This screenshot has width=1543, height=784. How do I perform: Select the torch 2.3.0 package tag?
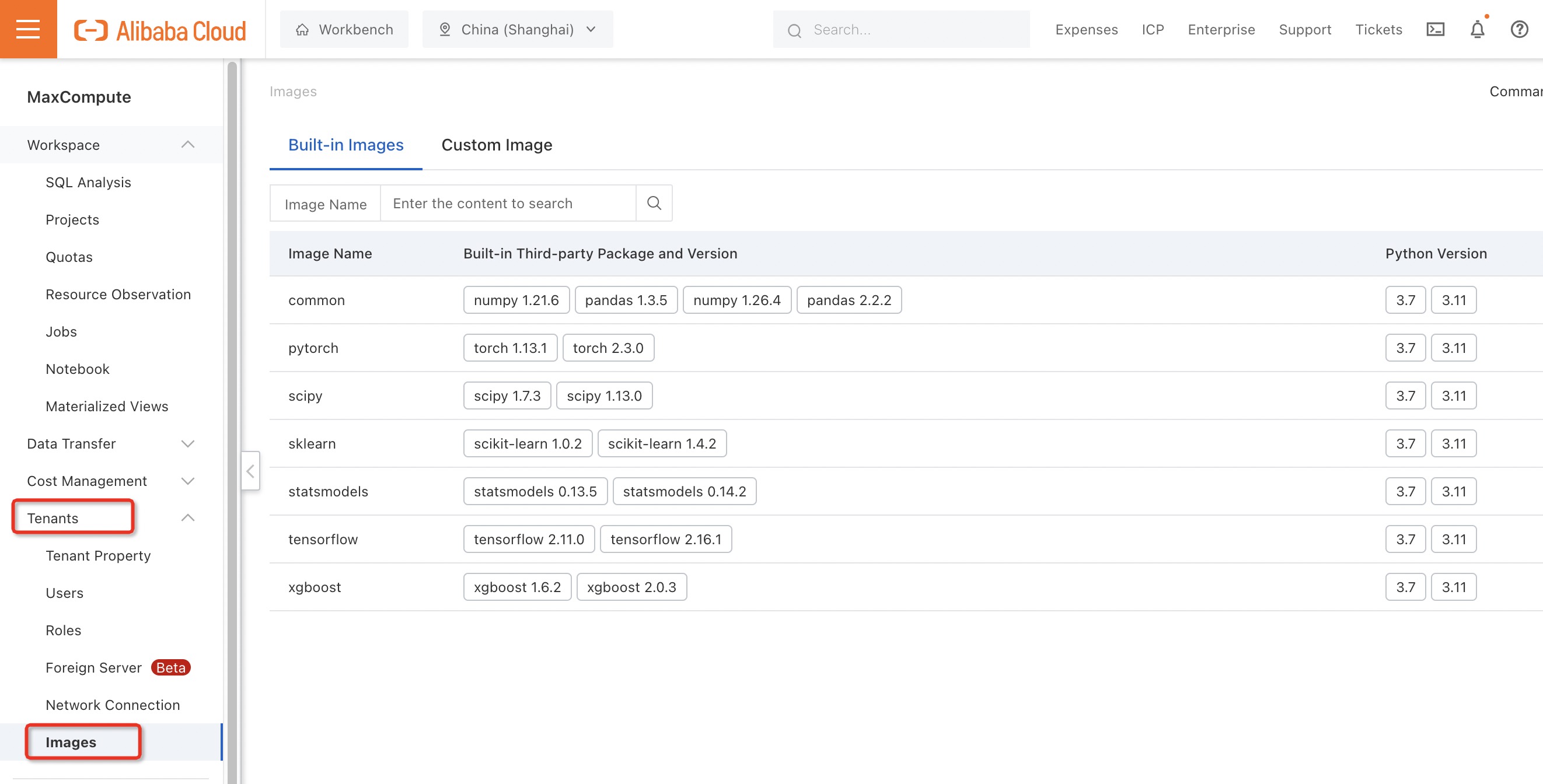point(608,348)
